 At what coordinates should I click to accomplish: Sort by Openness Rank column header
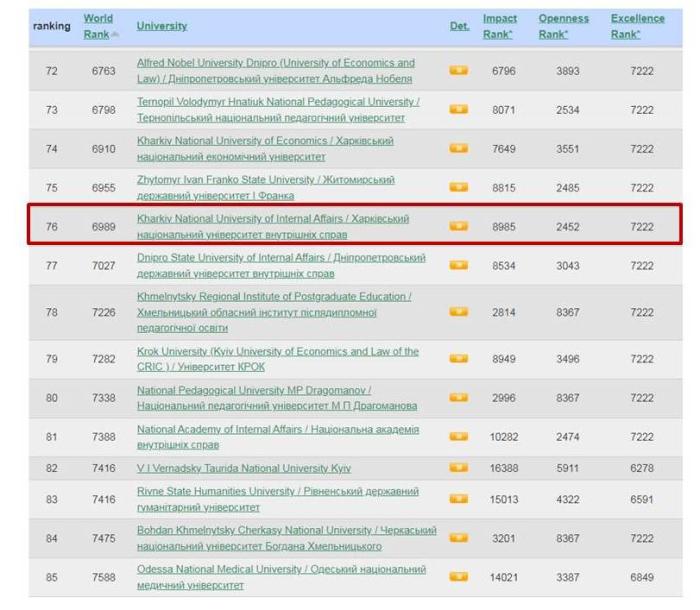point(564,26)
